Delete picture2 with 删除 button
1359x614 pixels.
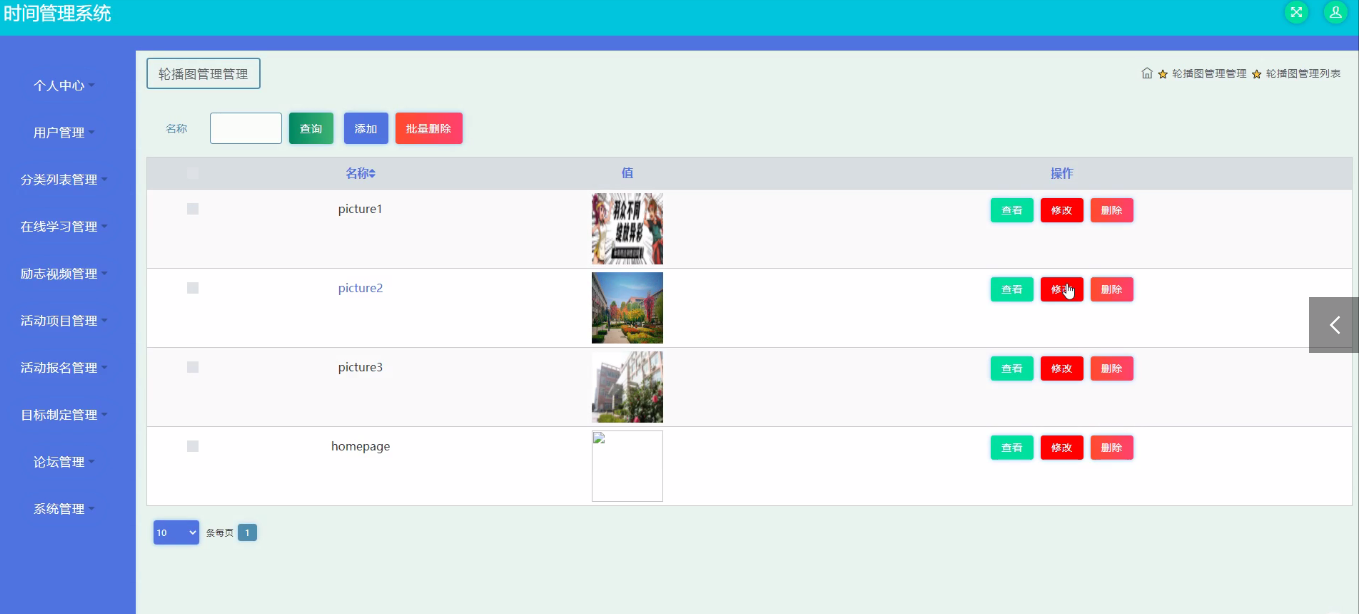(1112, 289)
